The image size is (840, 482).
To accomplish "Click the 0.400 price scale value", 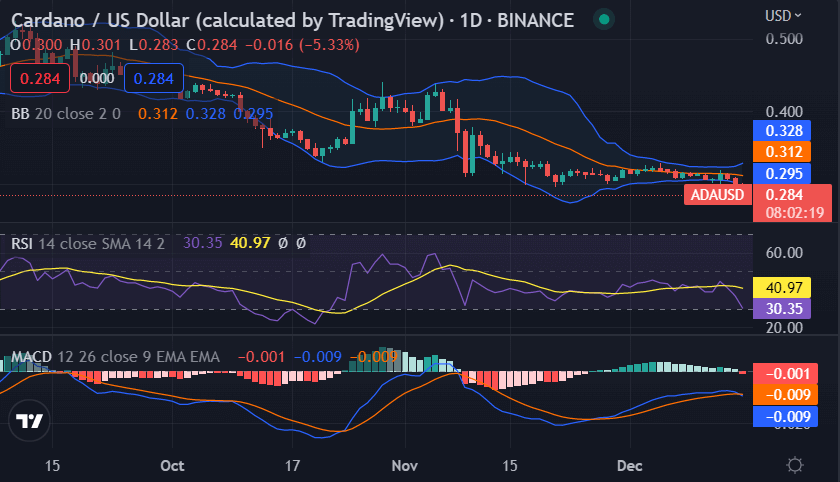I will [x=784, y=111].
